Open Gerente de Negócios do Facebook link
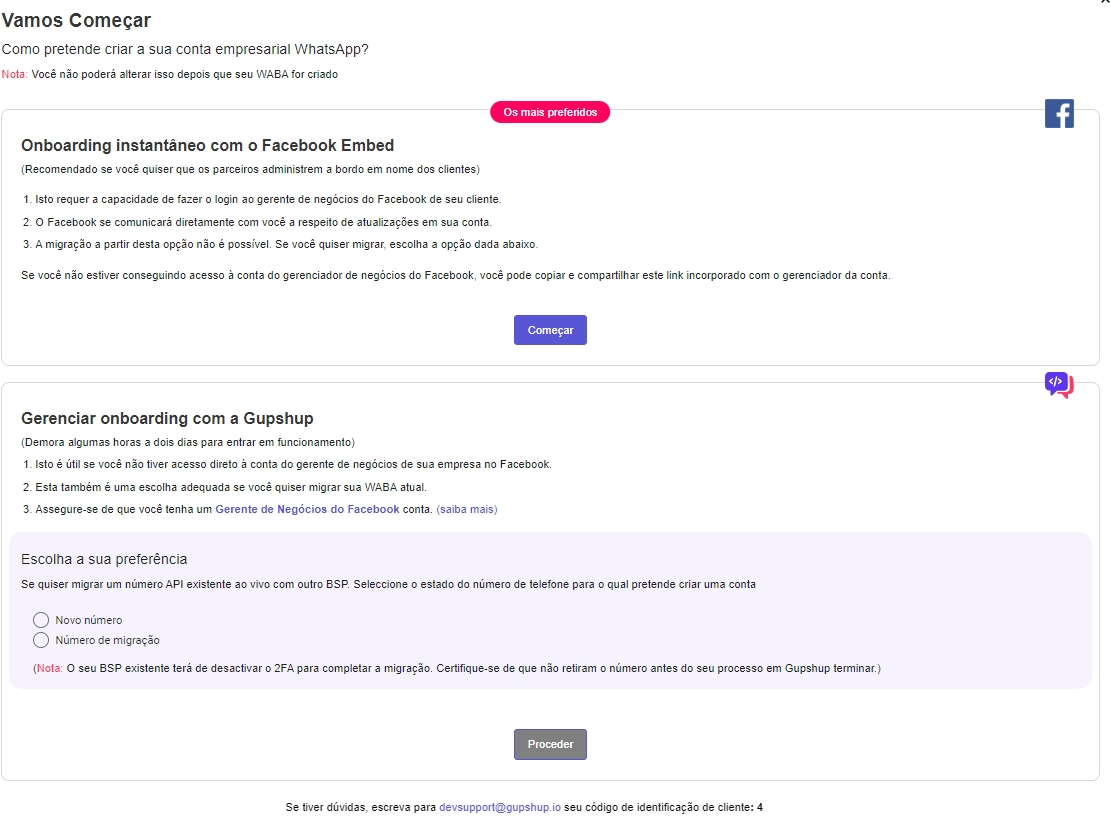The image size is (1111, 827). (308, 510)
